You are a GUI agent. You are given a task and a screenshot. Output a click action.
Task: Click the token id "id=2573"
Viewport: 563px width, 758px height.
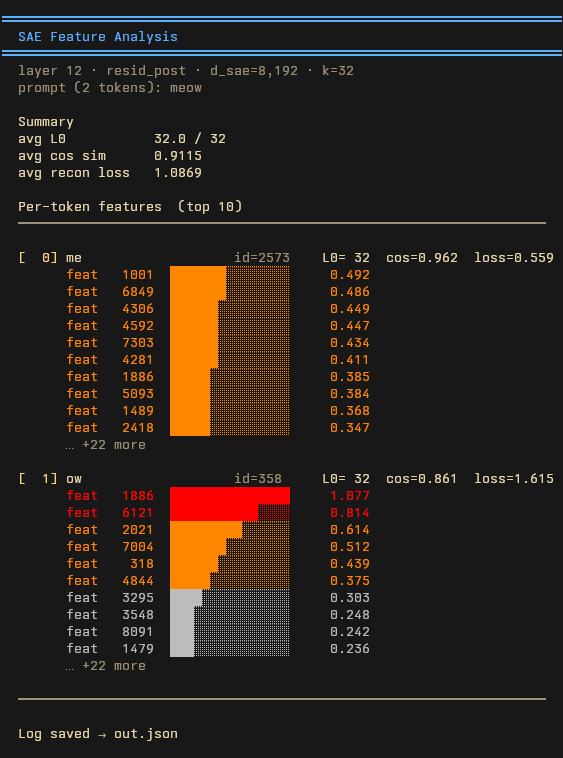262,258
